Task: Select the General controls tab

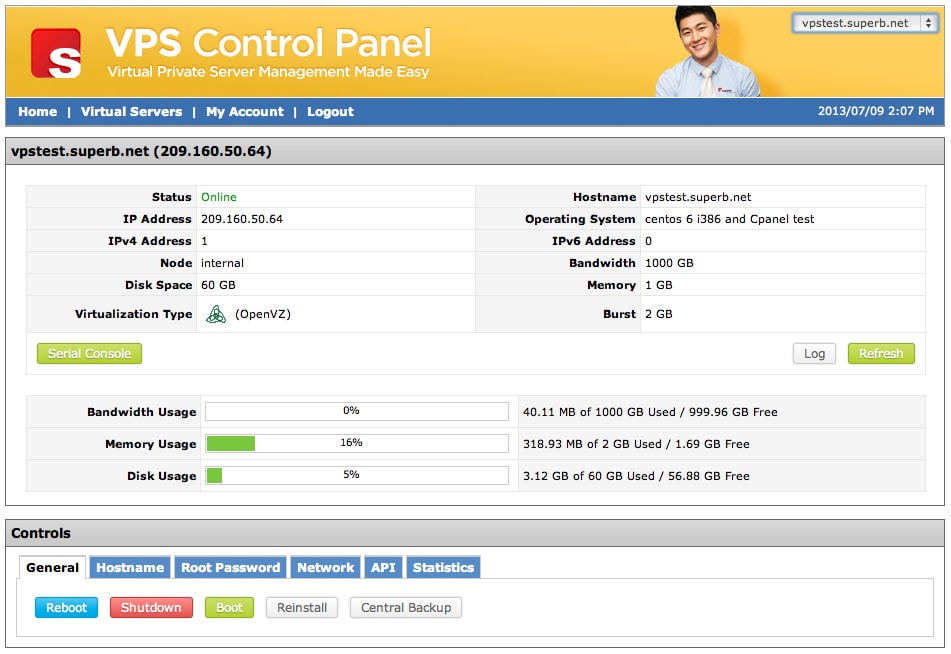Action: (52, 567)
